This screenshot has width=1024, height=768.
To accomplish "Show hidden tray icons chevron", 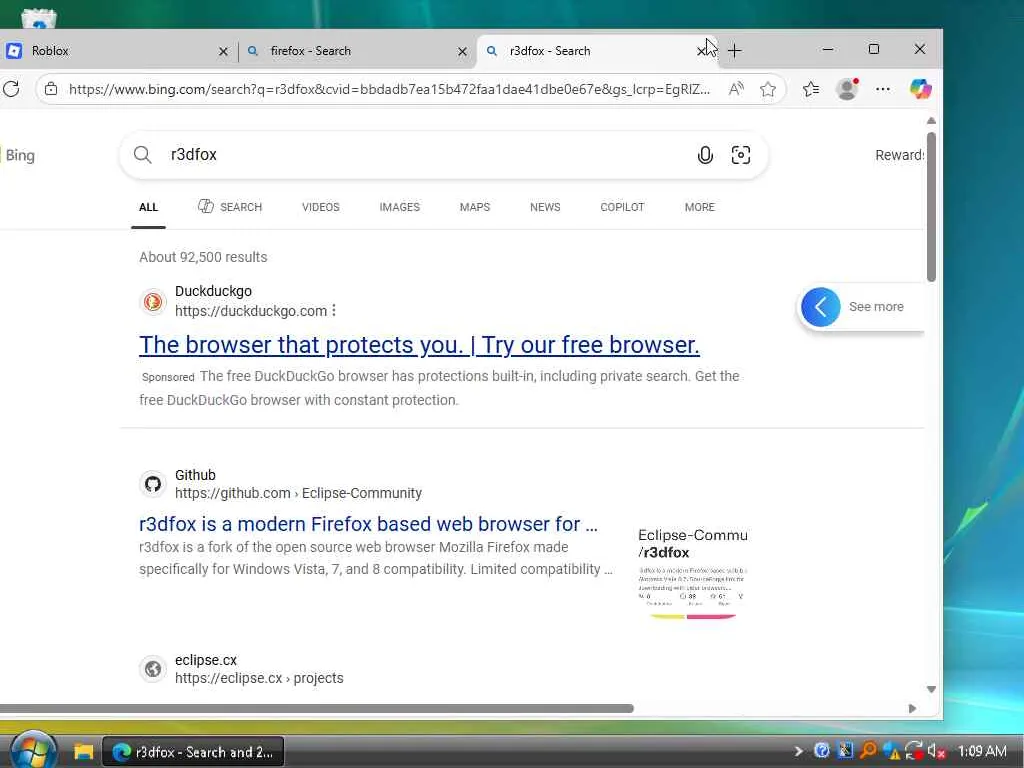I will [x=798, y=751].
